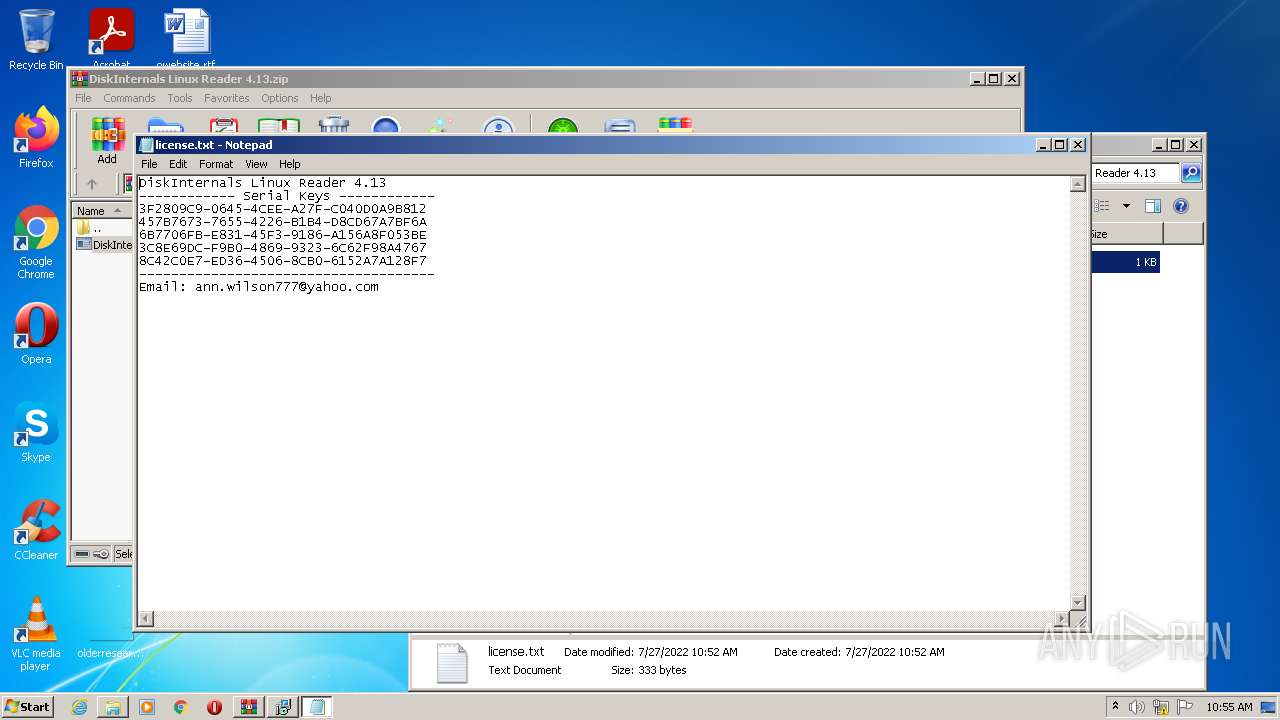This screenshot has height=720, width=1280.
Task: Show the preview pane in Explorer
Action: (x=1152, y=206)
